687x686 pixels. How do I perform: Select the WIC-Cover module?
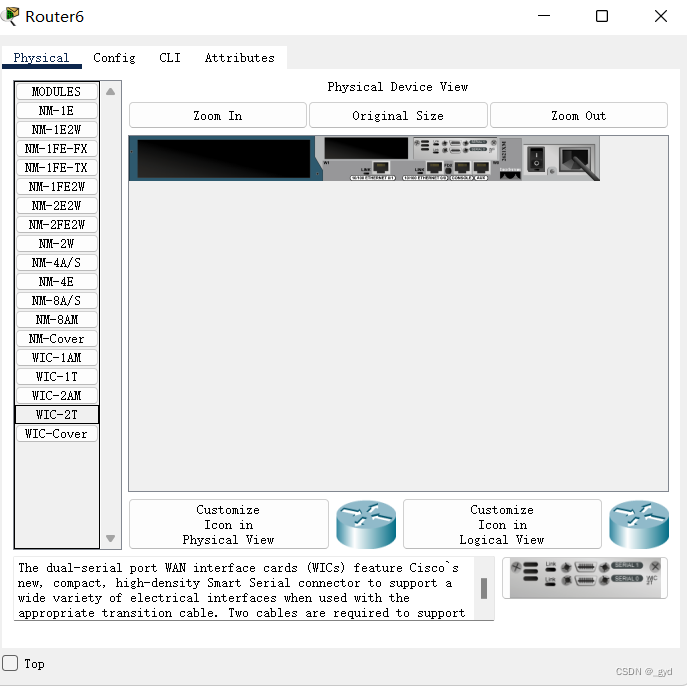pos(57,434)
